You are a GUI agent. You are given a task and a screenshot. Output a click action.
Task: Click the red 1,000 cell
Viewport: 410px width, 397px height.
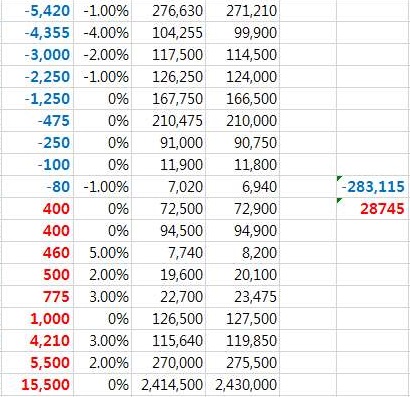pos(37,319)
